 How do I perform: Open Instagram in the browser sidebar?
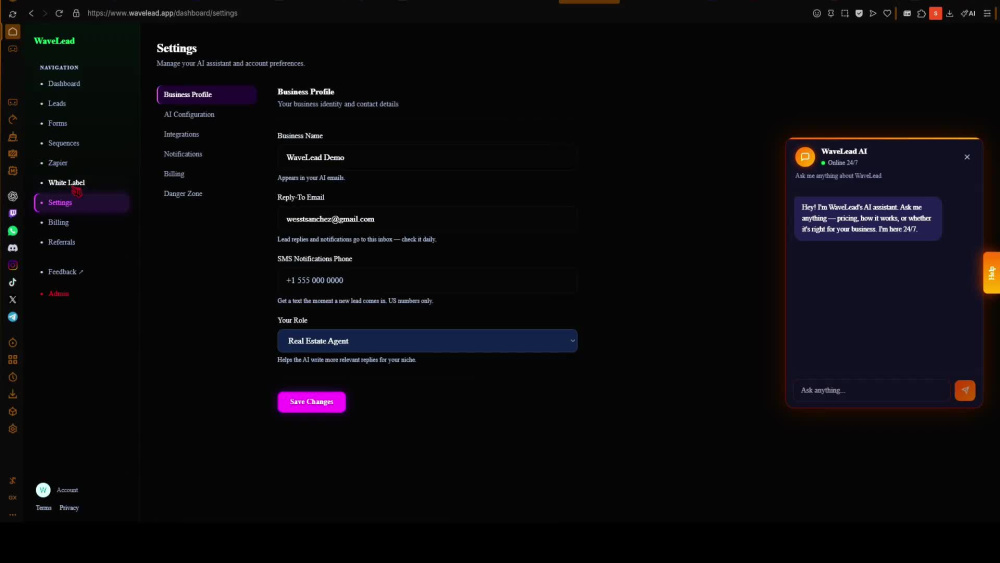click(13, 265)
